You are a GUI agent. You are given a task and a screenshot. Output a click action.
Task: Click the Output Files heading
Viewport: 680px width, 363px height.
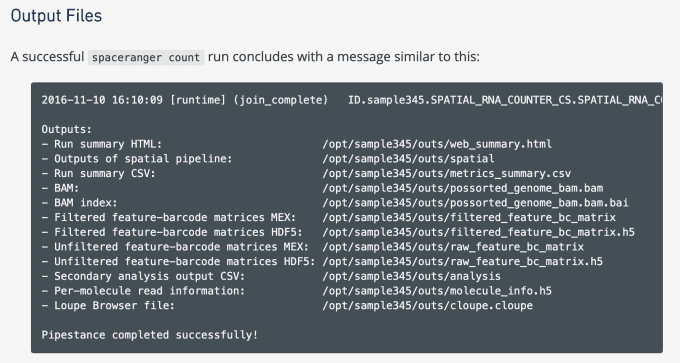(56, 16)
